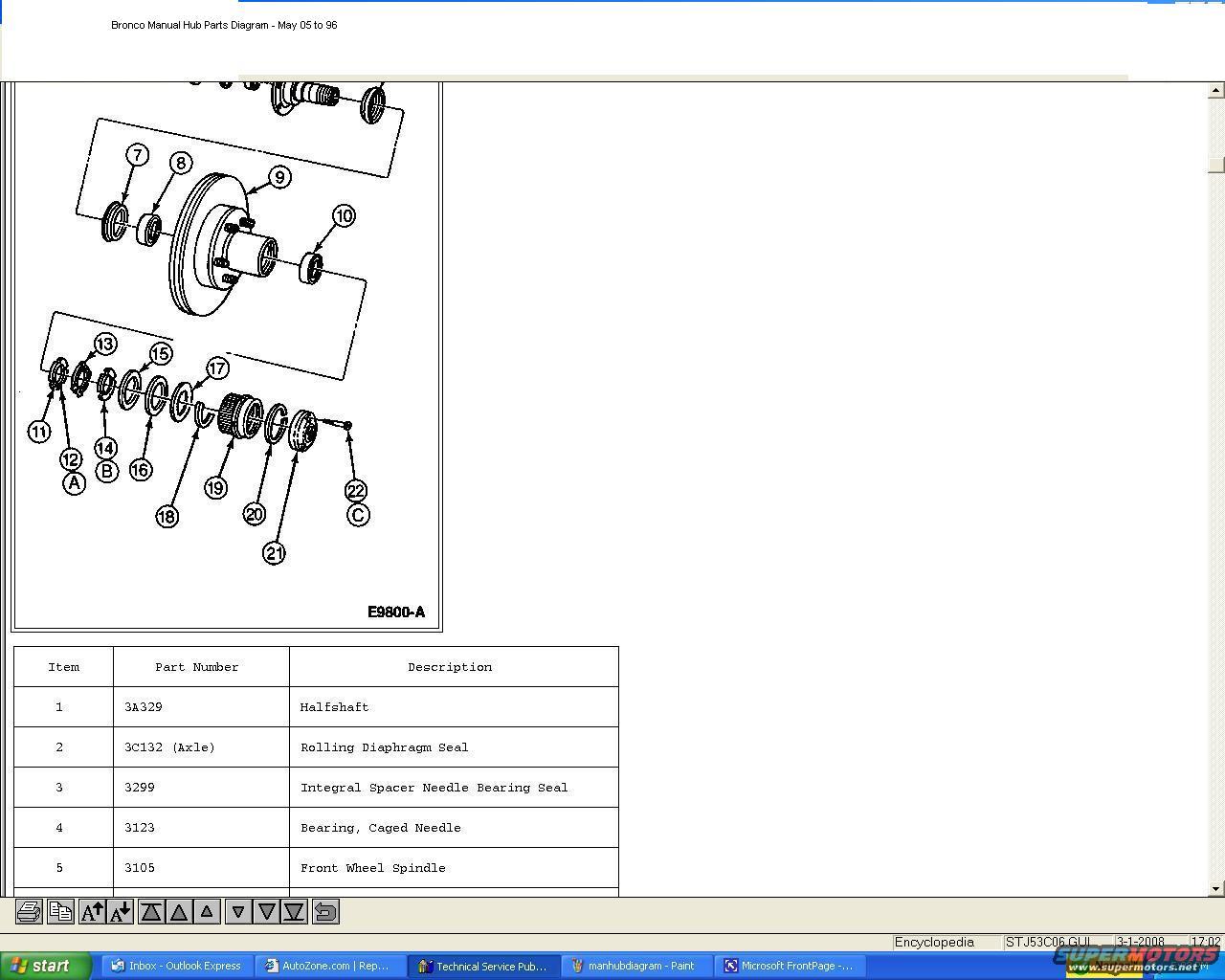Image resolution: width=1225 pixels, height=980 pixels.
Task: Switch to Microsoft FrontPage taskbar window
Action: tap(789, 966)
